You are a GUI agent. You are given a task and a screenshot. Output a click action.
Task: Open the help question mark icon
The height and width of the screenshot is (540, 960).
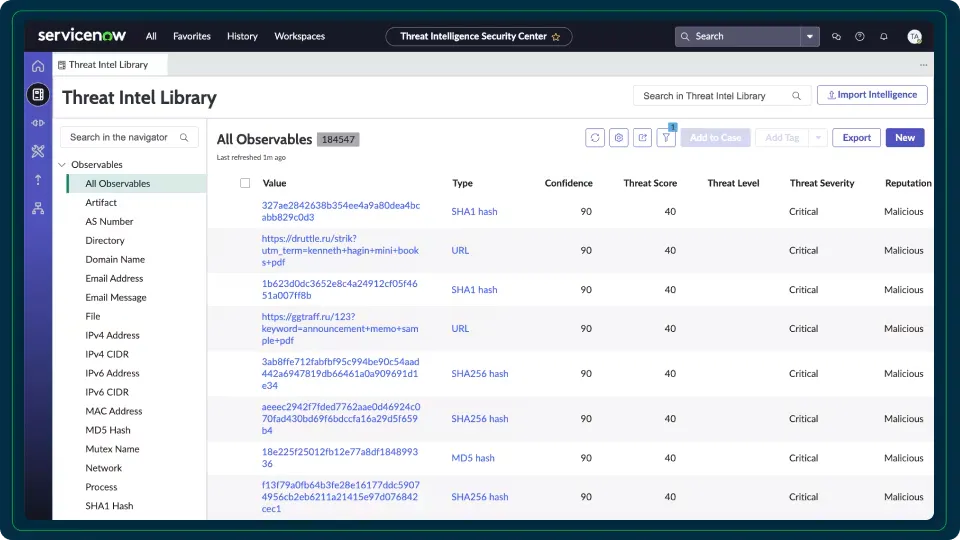(x=860, y=37)
